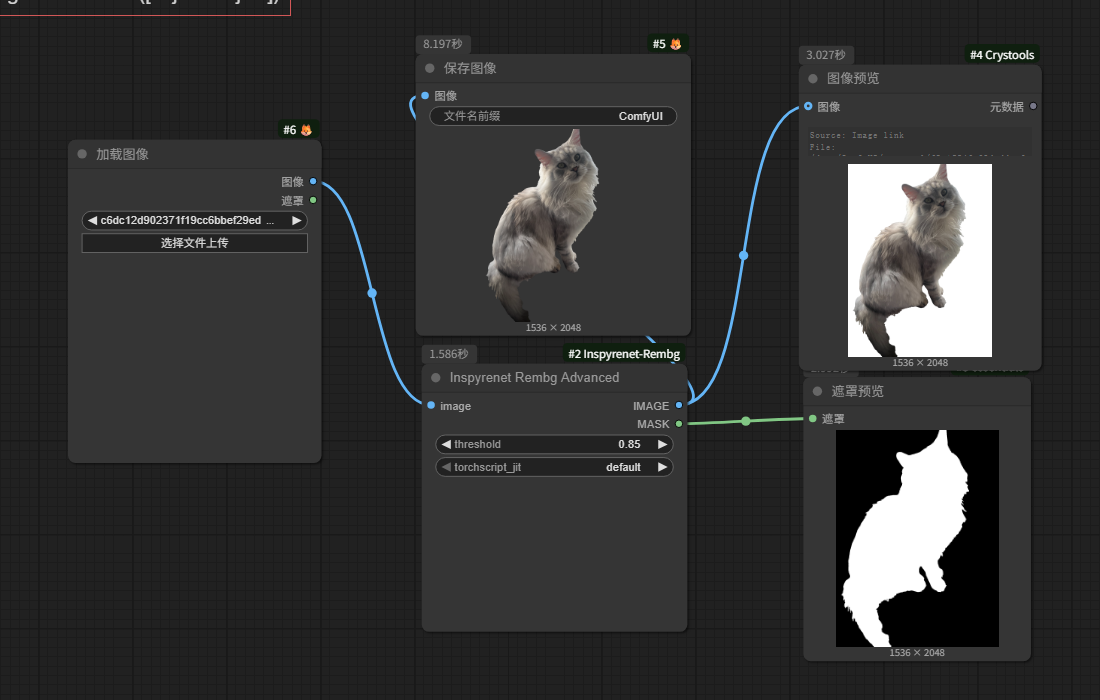This screenshot has width=1100, height=700.
Task: Increase threshold with the right arrow
Action: (x=662, y=444)
